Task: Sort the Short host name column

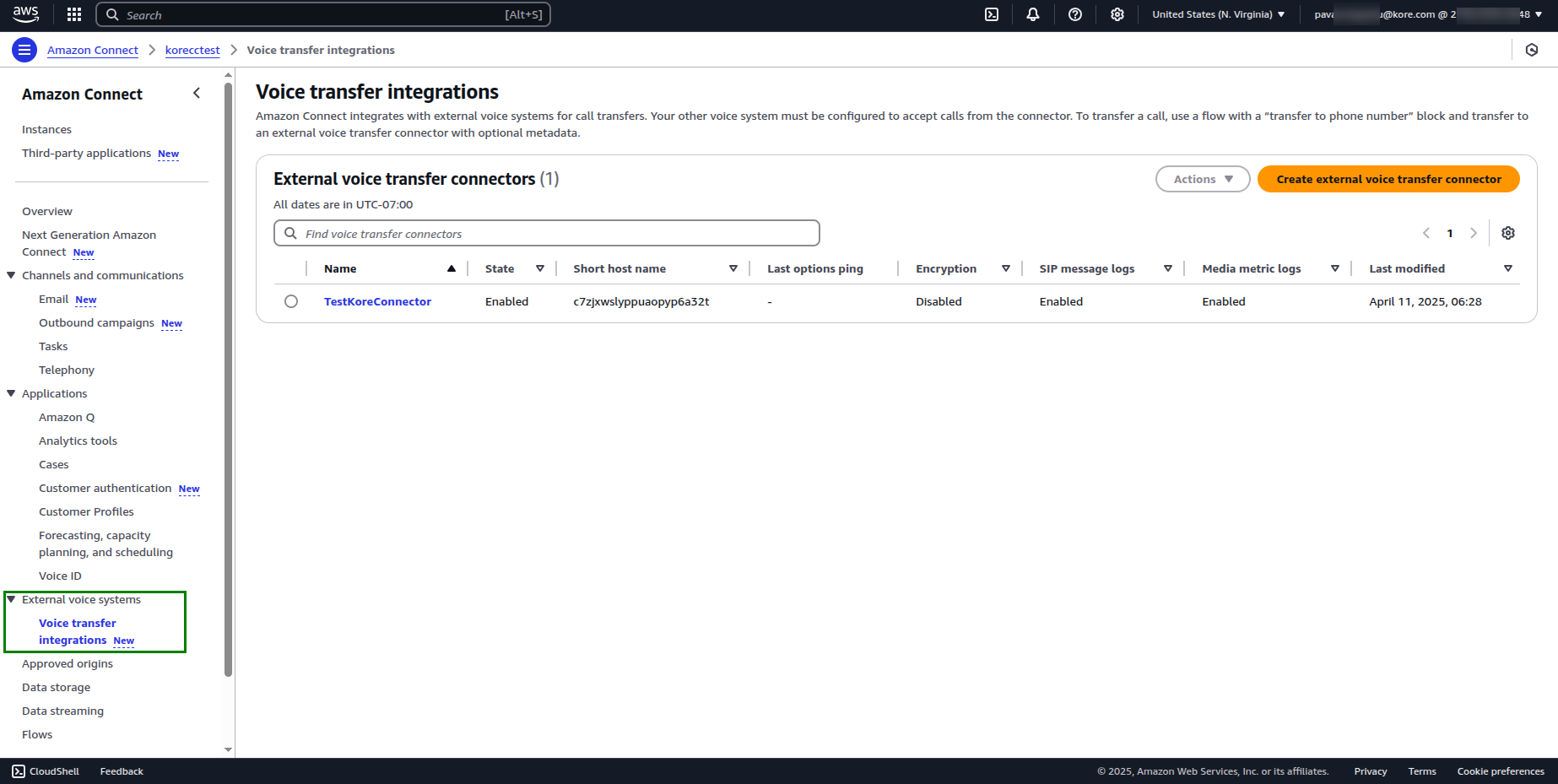Action: point(733,268)
